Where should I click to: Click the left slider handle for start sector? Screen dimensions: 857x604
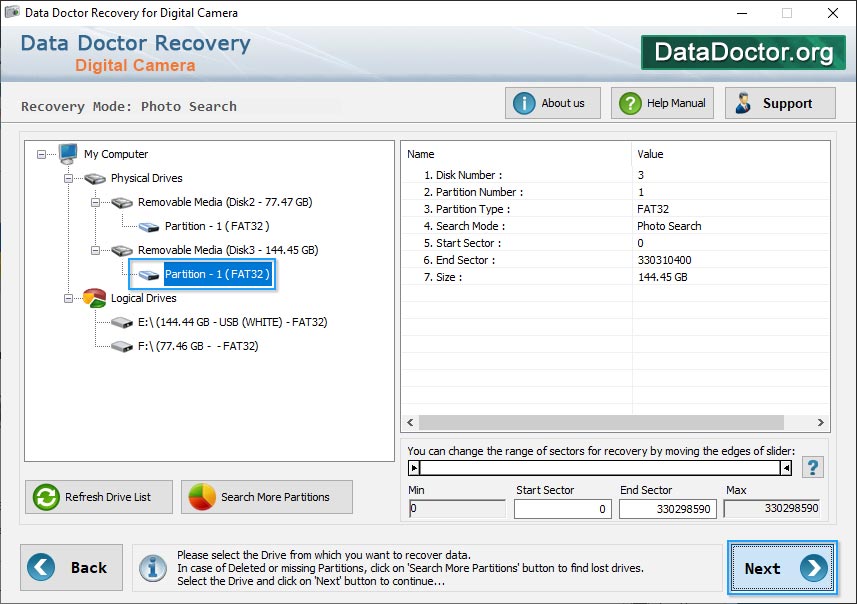[x=414, y=468]
